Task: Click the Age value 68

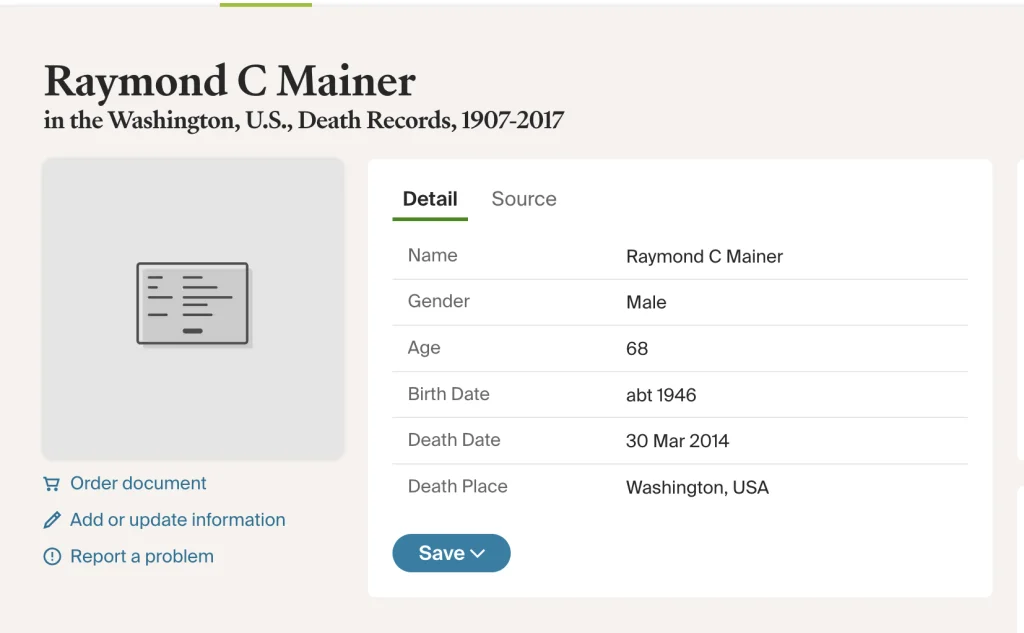Action: click(x=637, y=349)
